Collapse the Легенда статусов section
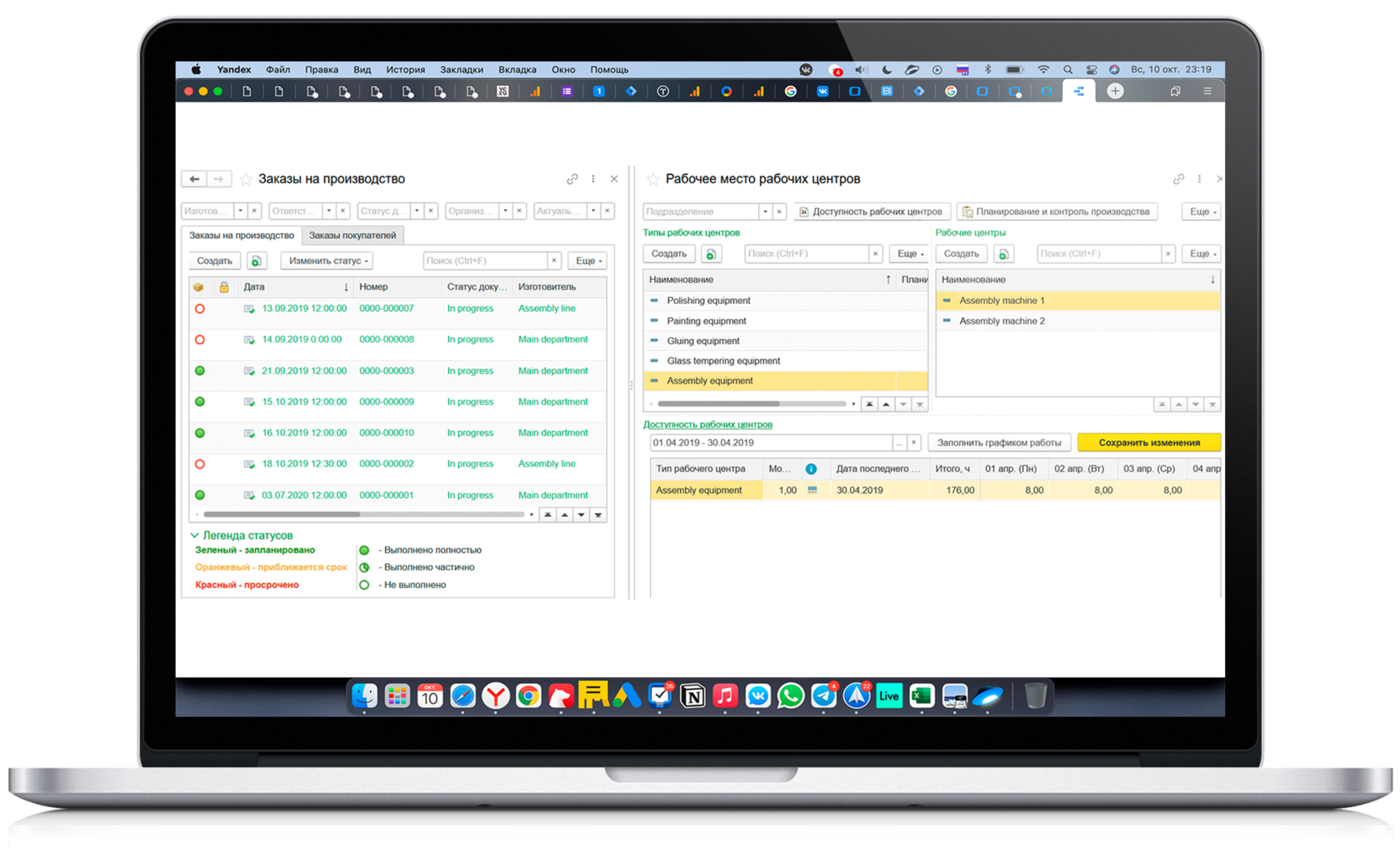This screenshot has width=1400, height=863. 194,536
